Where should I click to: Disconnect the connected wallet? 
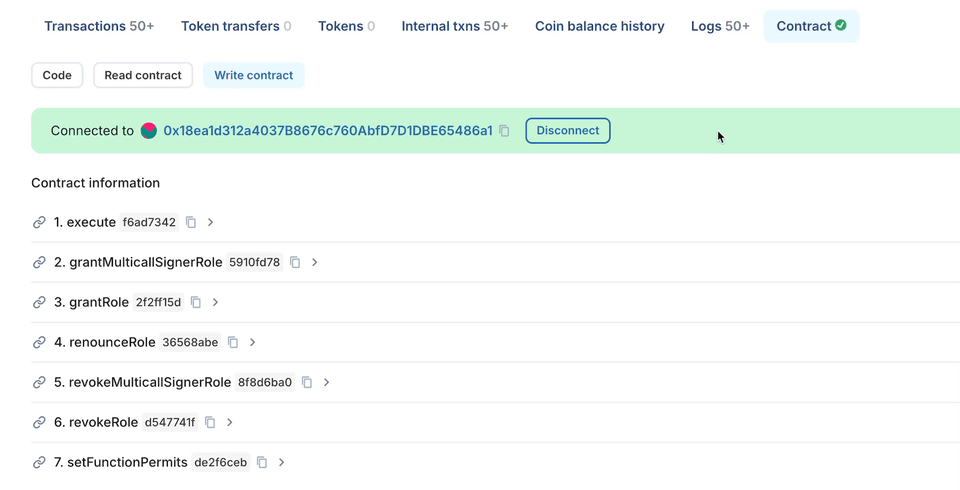point(567,131)
